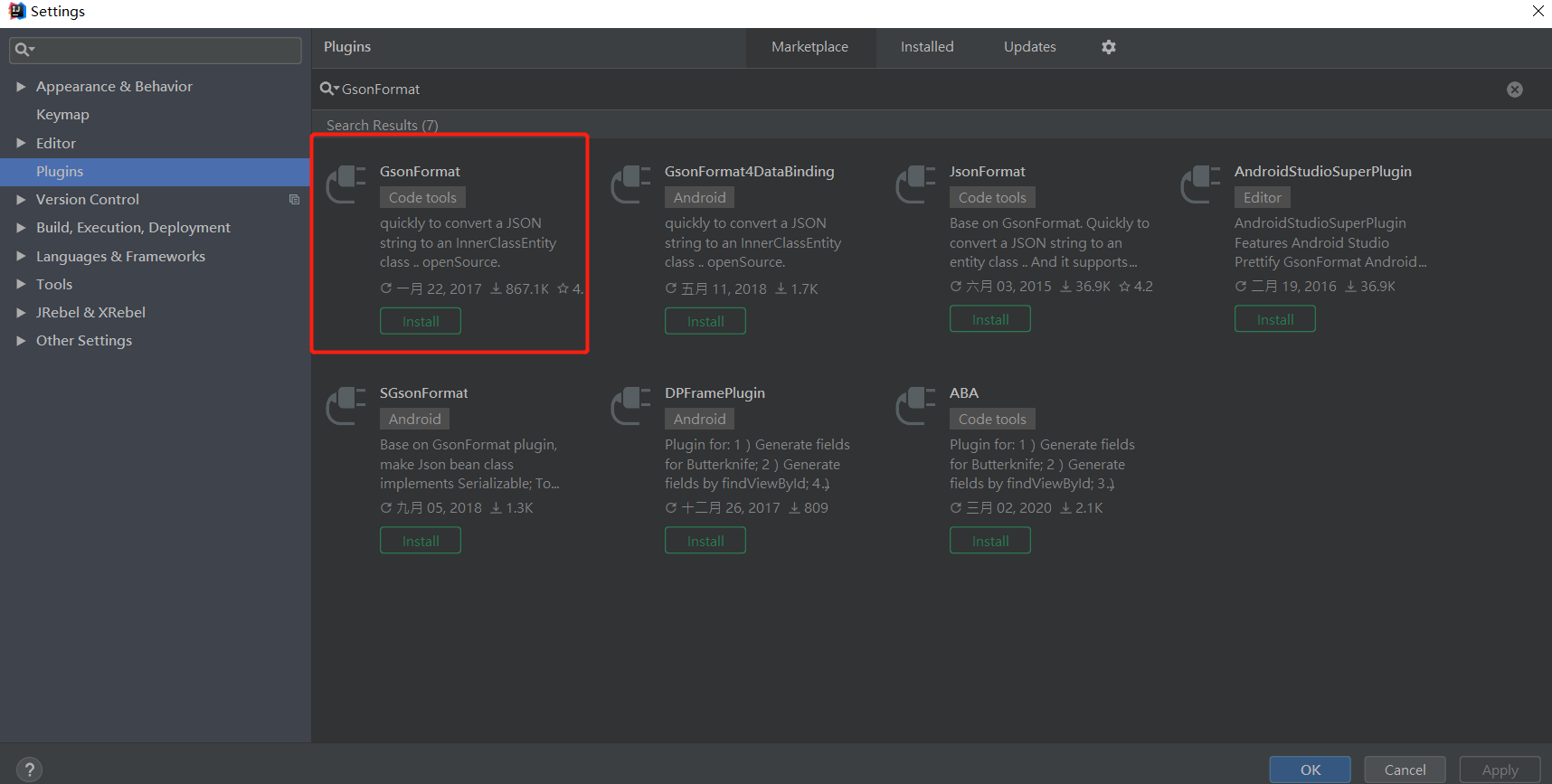Confirm settings with the OK button

(x=1311, y=770)
